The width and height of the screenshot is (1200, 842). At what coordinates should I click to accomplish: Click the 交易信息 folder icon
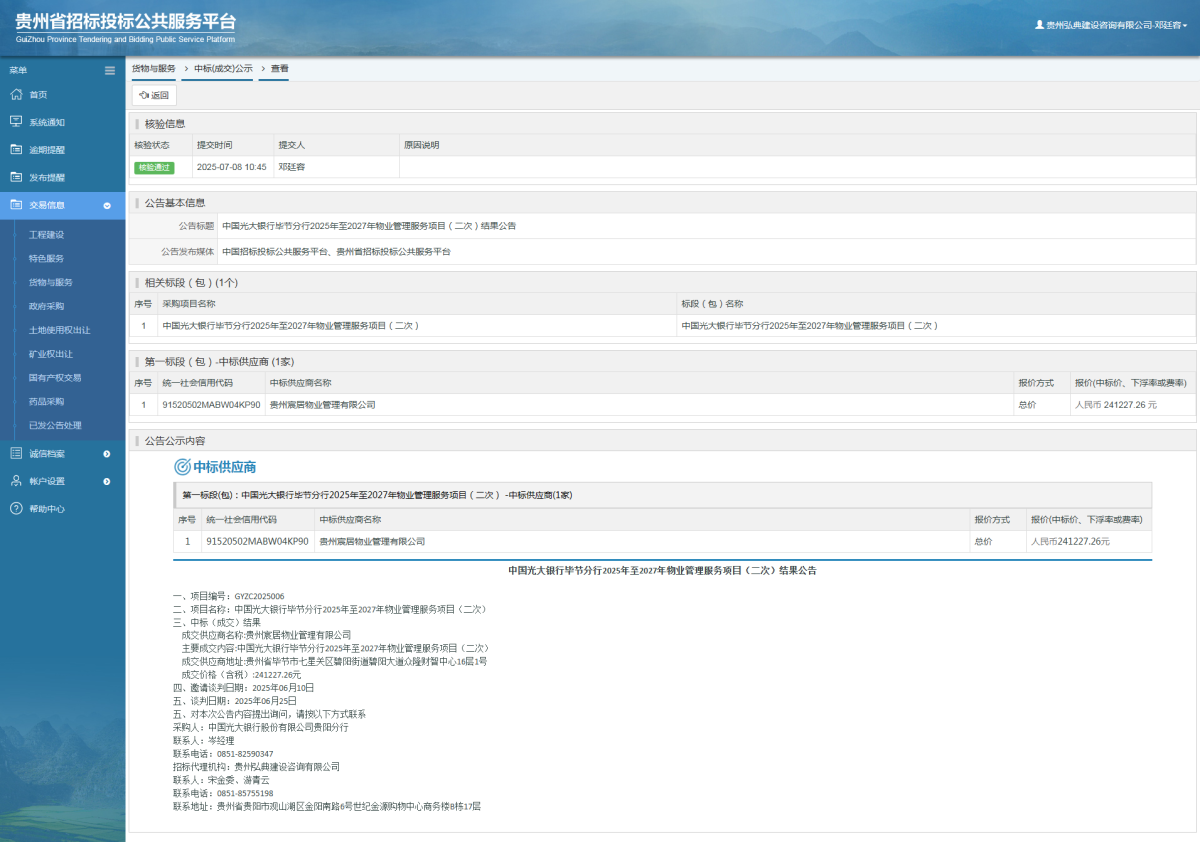point(16,205)
